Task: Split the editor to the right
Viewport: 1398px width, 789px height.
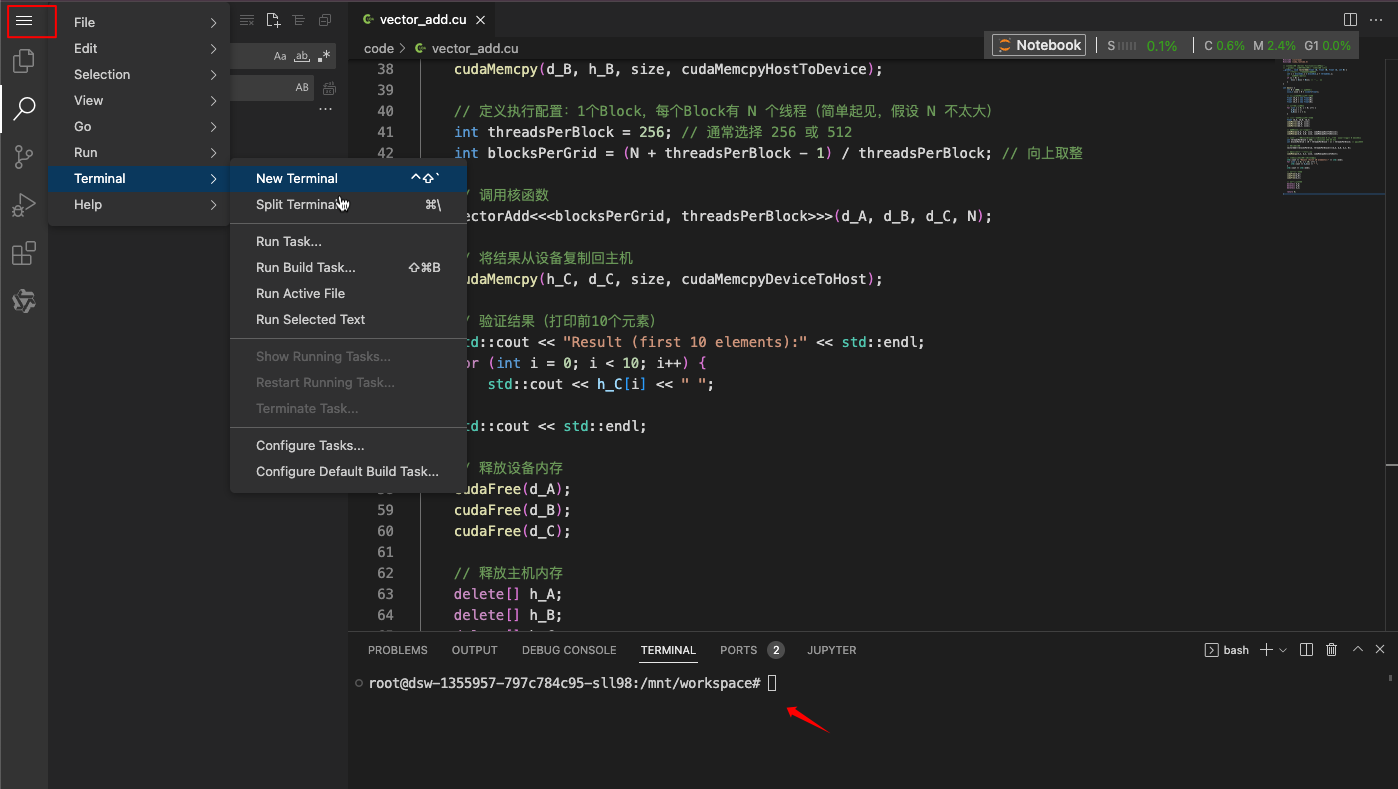Action: (1350, 20)
